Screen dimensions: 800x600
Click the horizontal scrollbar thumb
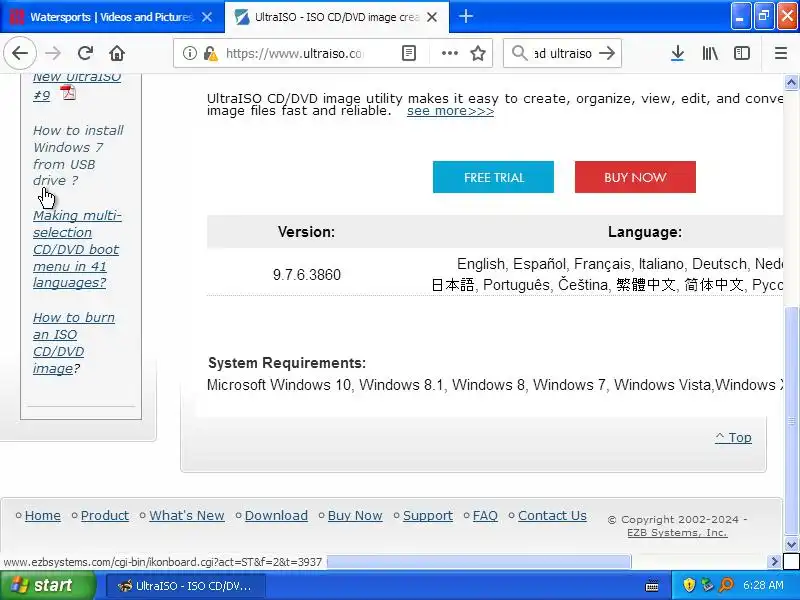479,562
